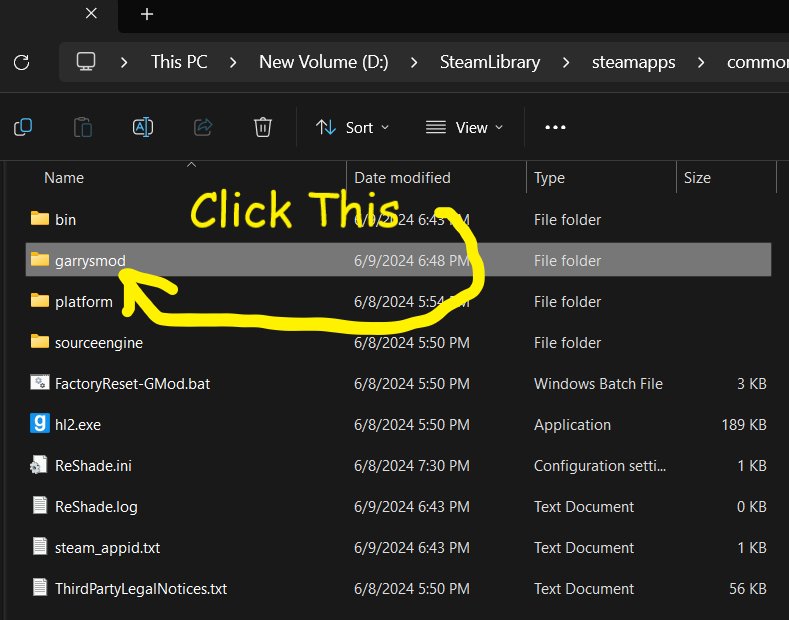Select the ReShade.ini file name

point(93,466)
